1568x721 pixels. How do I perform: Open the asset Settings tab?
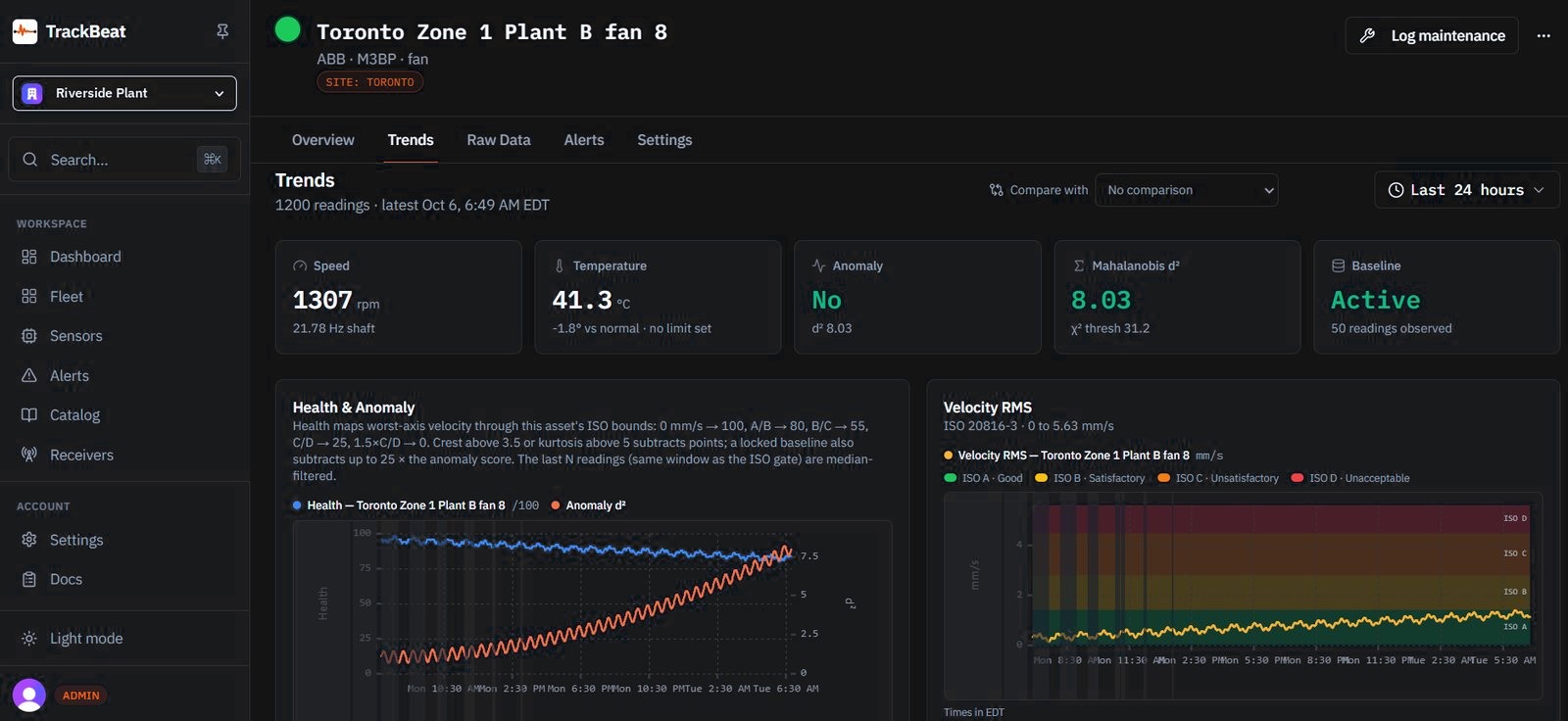(664, 140)
